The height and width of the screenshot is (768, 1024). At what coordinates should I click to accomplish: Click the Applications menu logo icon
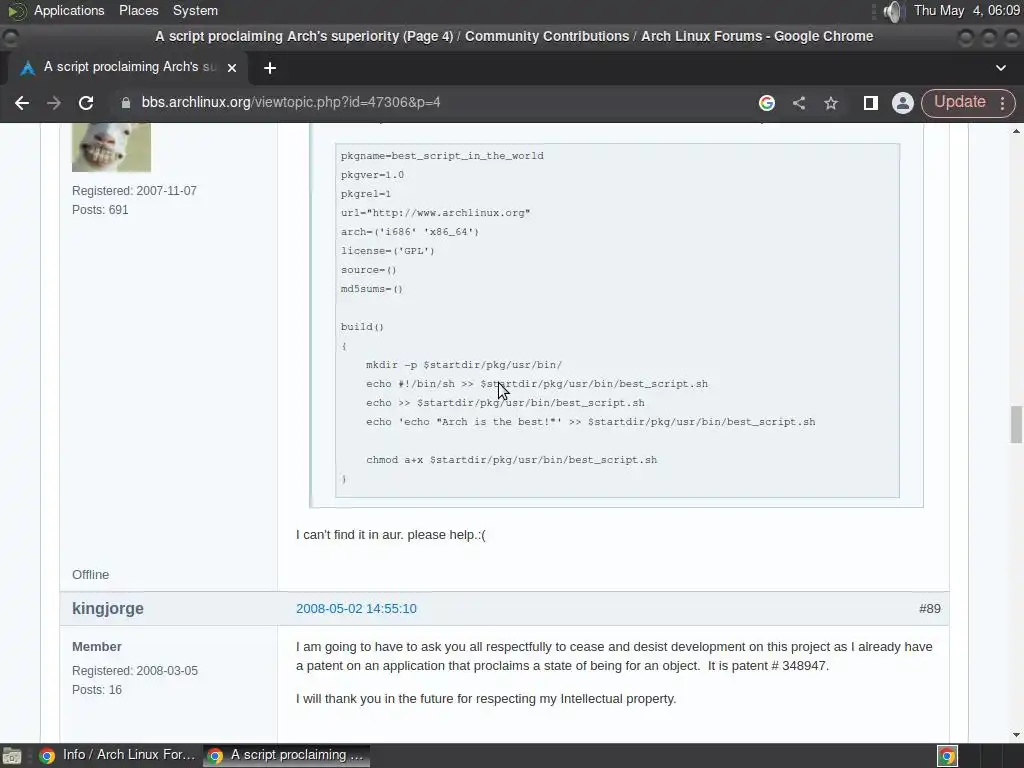click(x=17, y=11)
